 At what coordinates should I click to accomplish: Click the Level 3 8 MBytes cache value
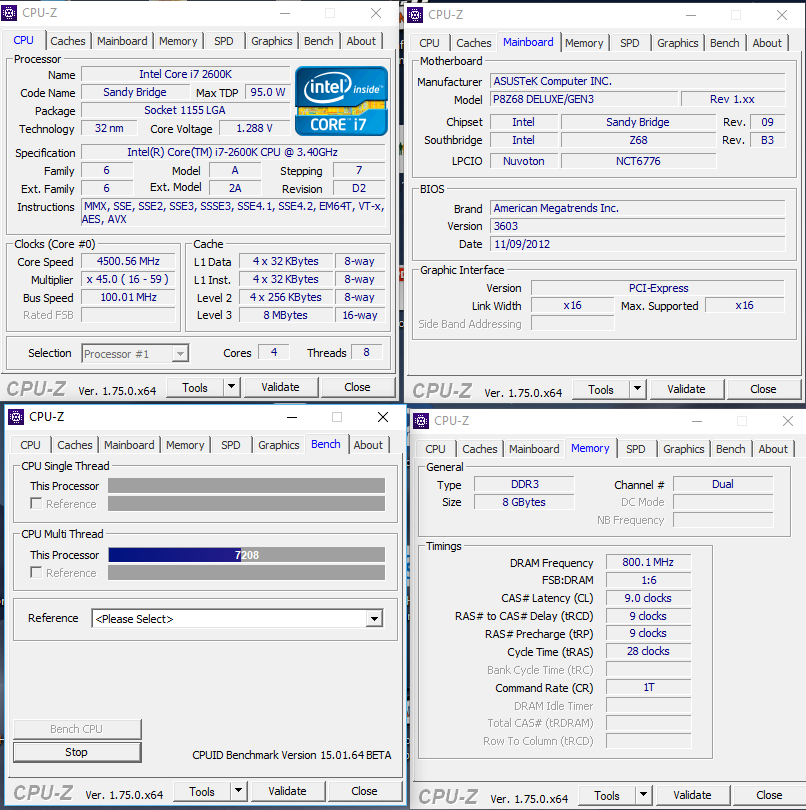285,315
